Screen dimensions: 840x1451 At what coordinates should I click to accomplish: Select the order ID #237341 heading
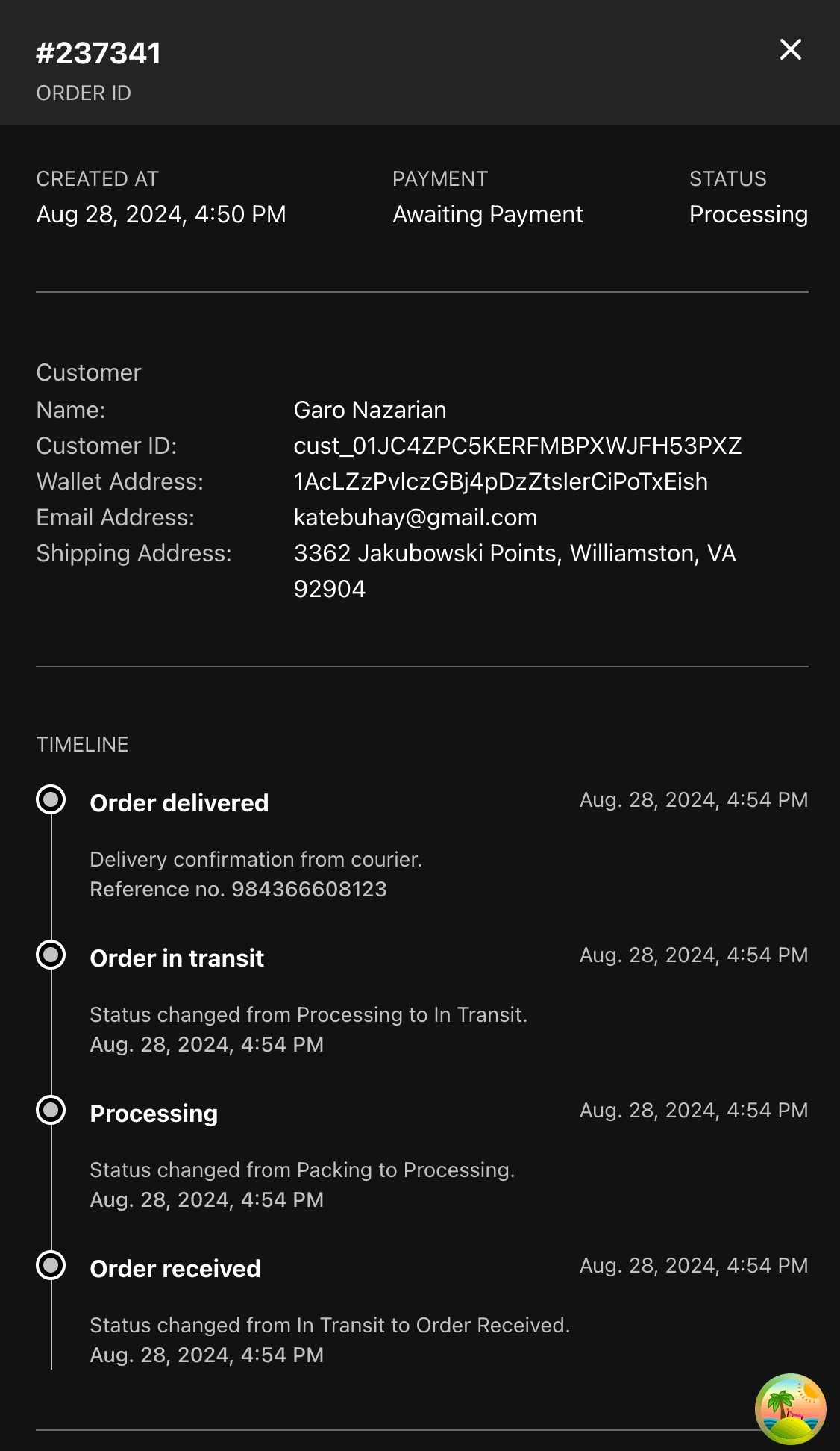(x=98, y=54)
